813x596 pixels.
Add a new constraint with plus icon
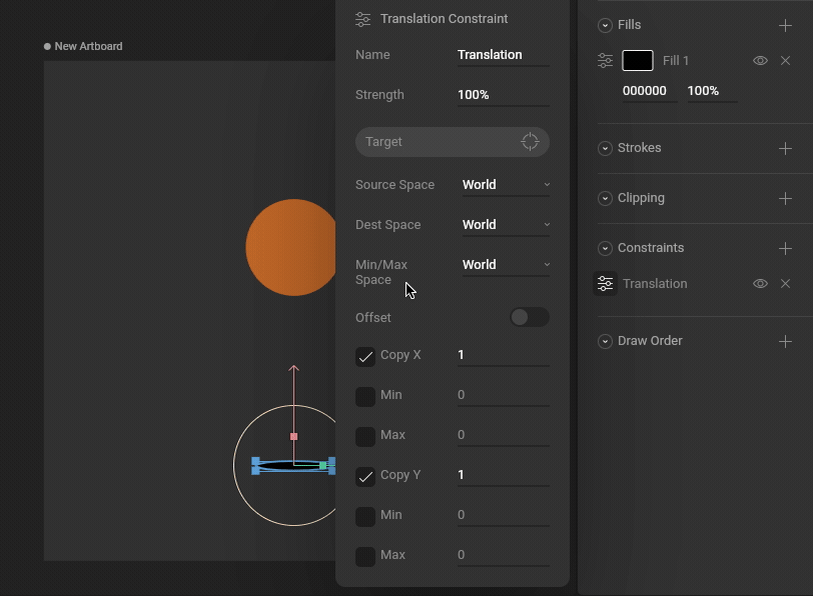tap(785, 248)
